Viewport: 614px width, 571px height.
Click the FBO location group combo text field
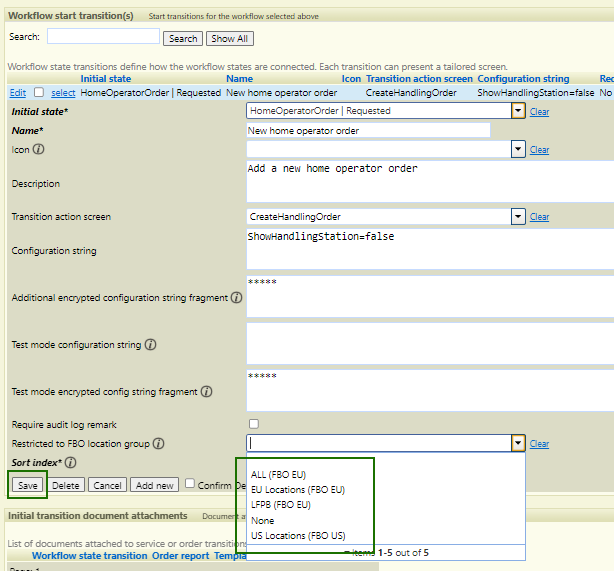pyautogui.click(x=379, y=443)
